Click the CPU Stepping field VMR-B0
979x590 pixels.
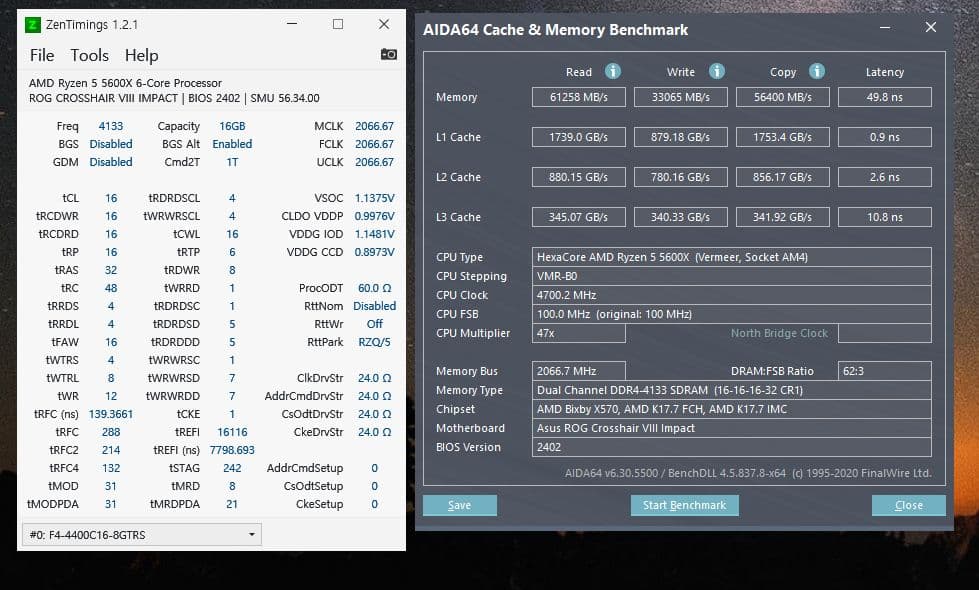[x=732, y=276]
